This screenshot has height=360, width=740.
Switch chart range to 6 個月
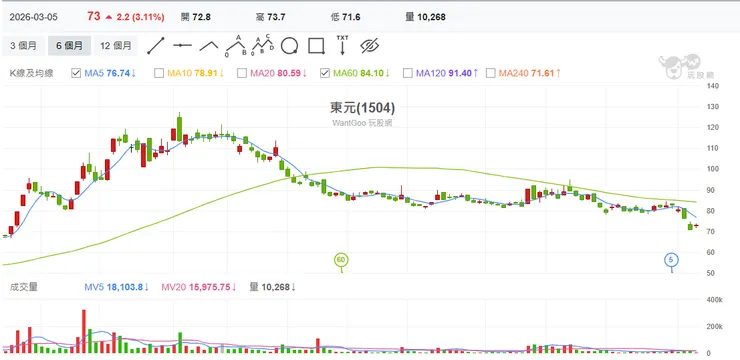69,46
